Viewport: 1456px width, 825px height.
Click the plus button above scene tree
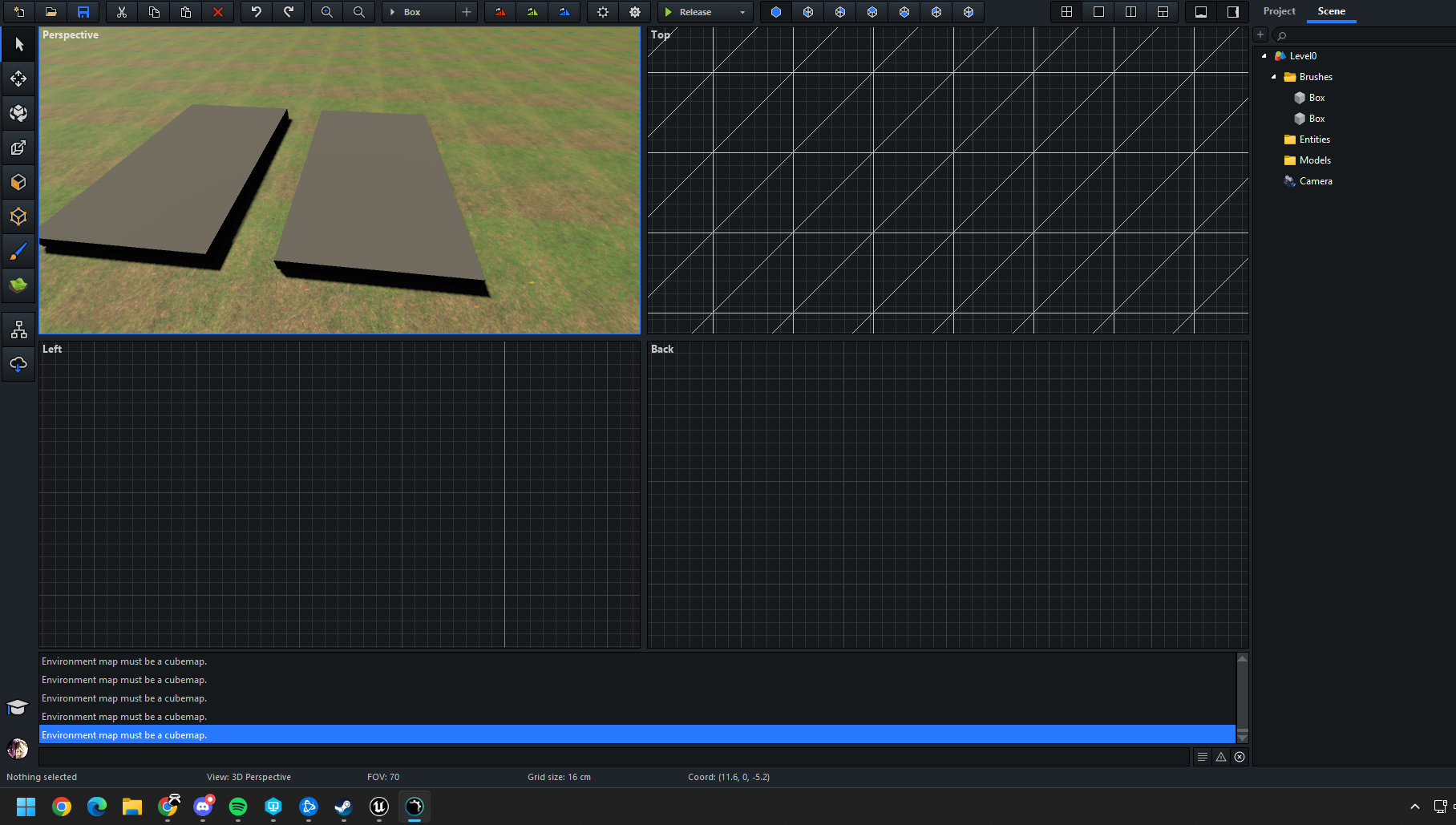point(1260,34)
